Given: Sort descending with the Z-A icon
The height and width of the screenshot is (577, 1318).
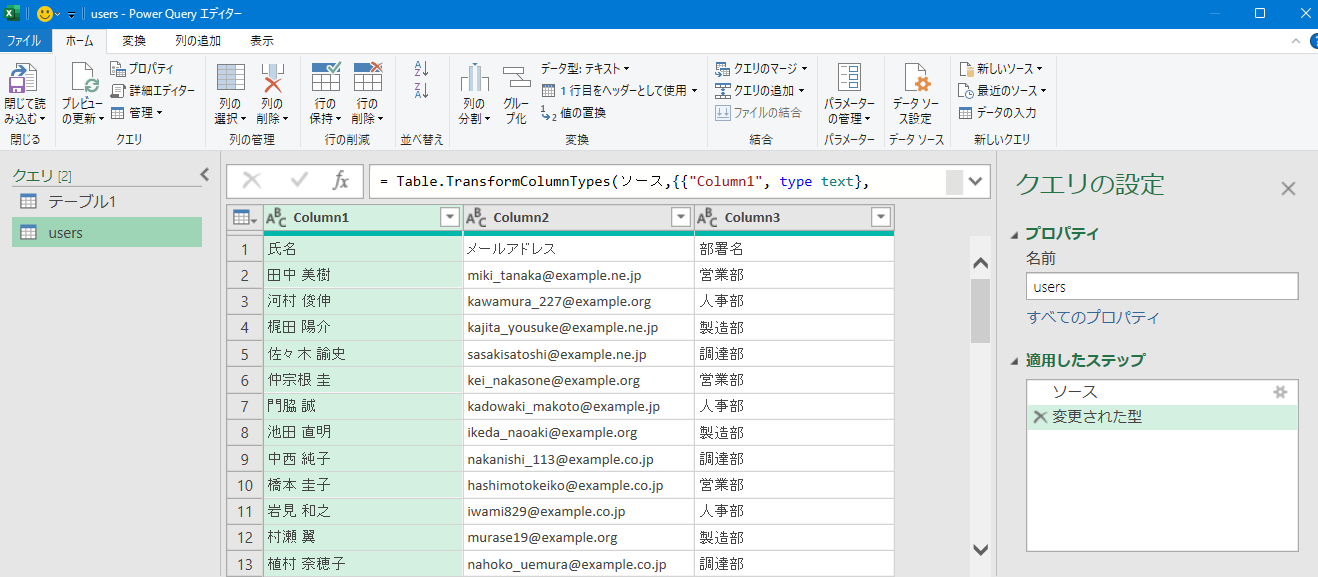Looking at the screenshot, I should coord(421,91).
